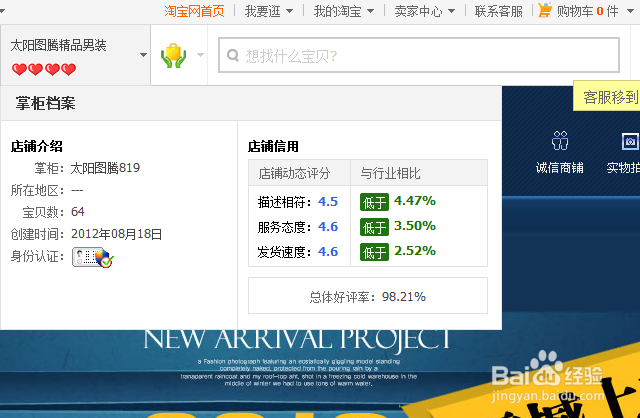Click the magnifier search icon
This screenshot has width=640, height=418.
click(233, 55)
